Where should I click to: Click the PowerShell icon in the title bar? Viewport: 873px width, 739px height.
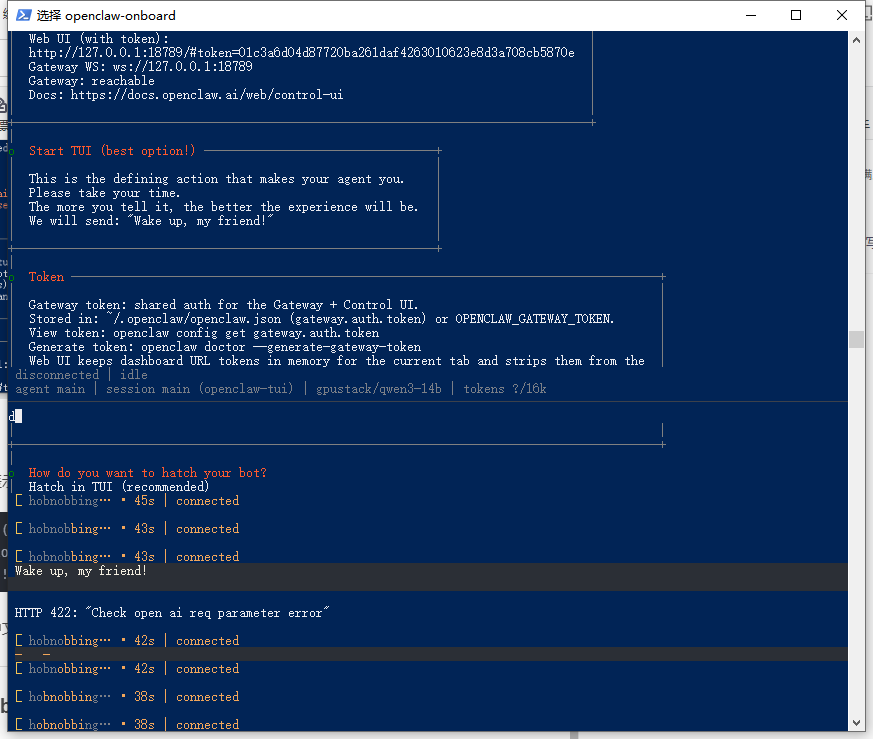point(23,15)
